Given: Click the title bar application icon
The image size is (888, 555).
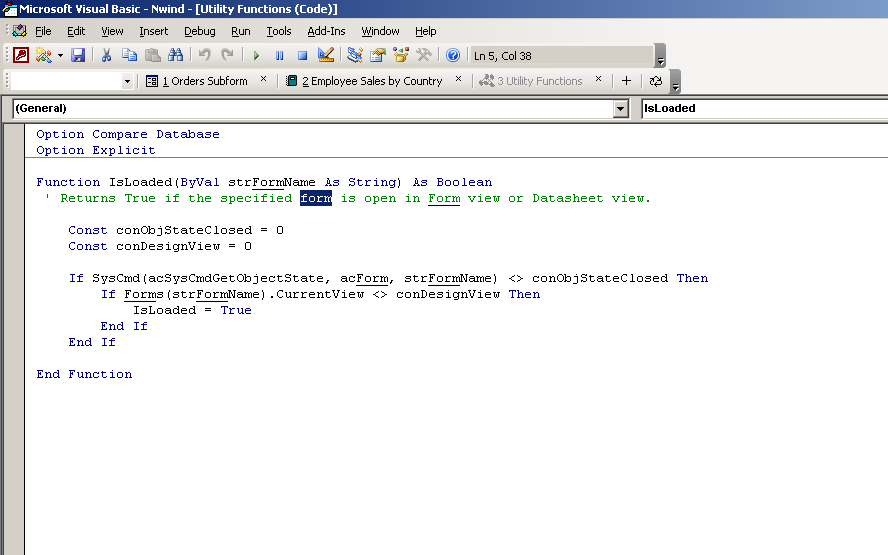Looking at the screenshot, I should pyautogui.click(x=10, y=9).
